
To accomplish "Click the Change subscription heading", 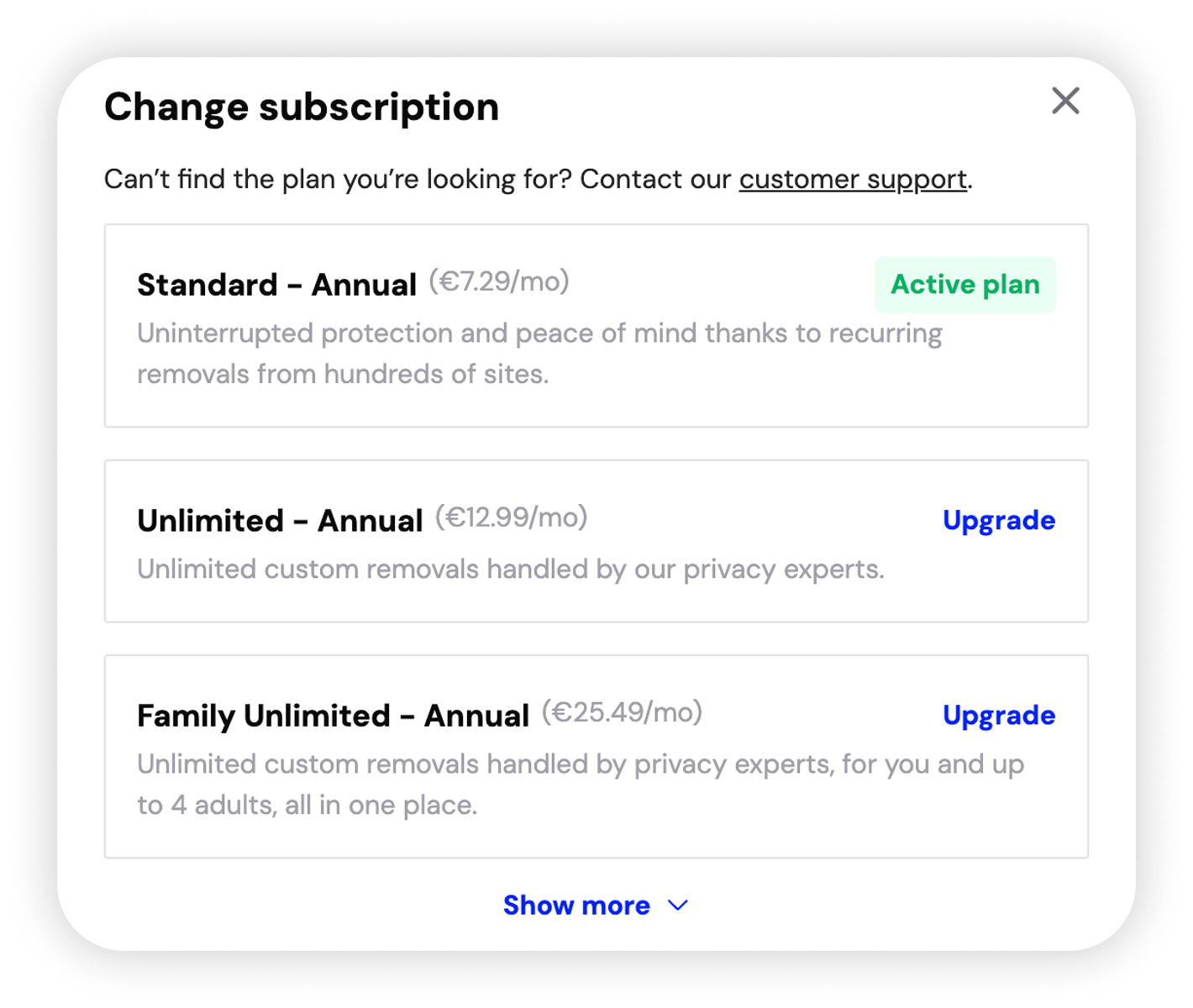I will 302,108.
